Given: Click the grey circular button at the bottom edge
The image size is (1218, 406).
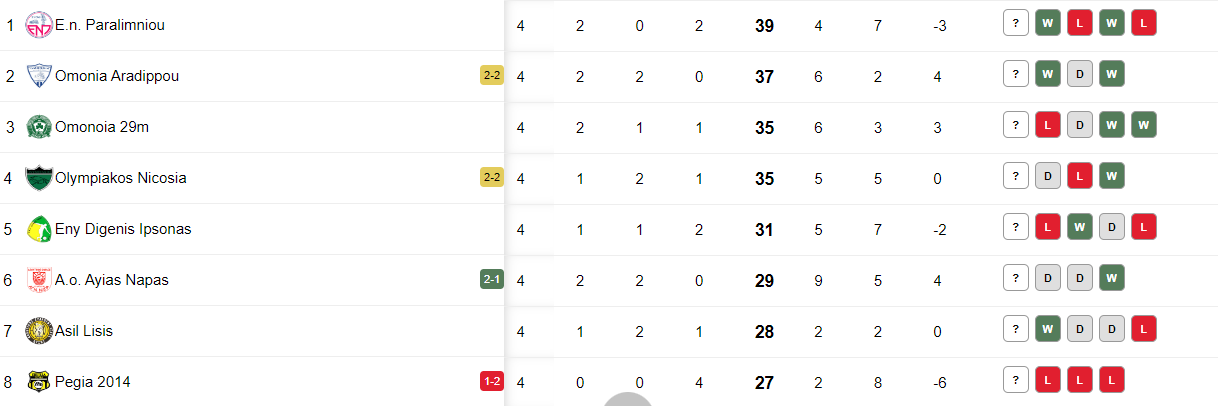Looking at the screenshot, I should tap(628, 399).
